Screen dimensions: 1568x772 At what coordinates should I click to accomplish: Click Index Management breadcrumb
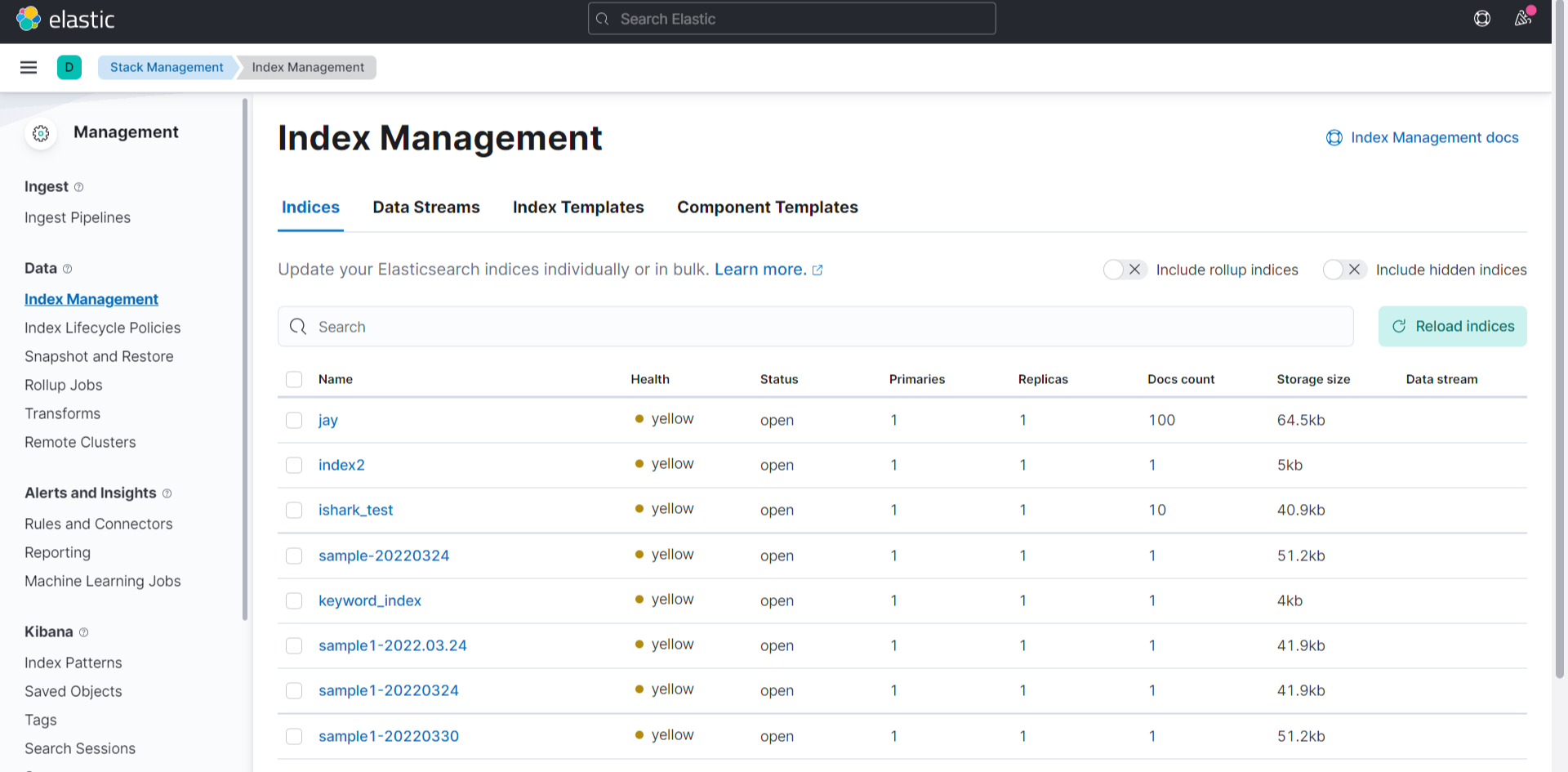pos(308,67)
